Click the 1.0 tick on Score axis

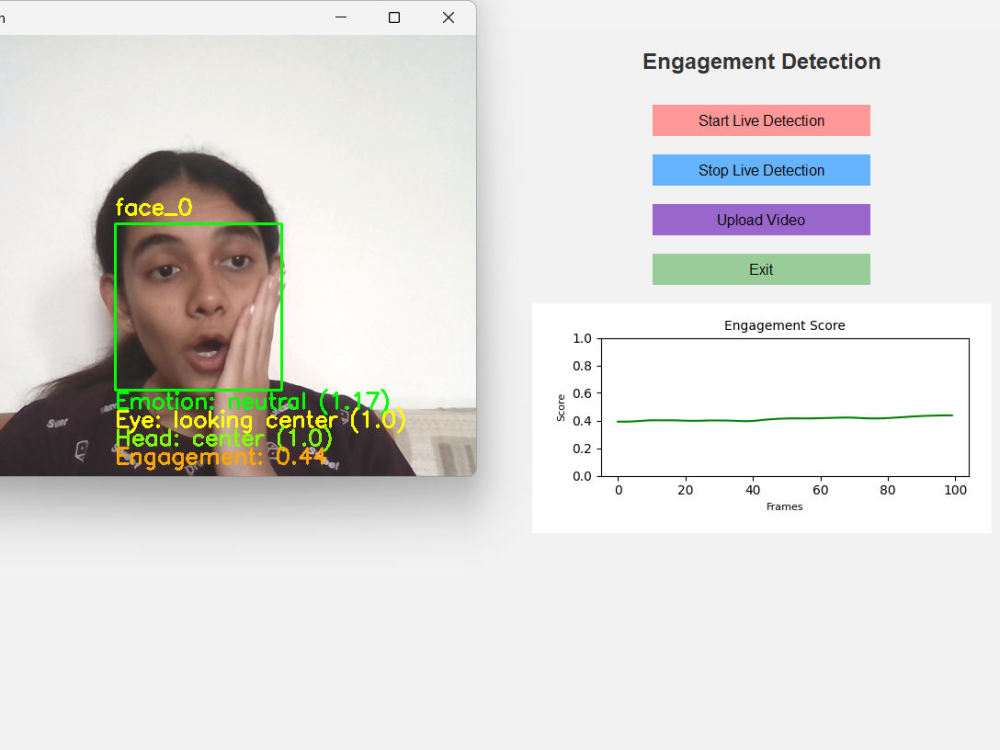(582, 338)
